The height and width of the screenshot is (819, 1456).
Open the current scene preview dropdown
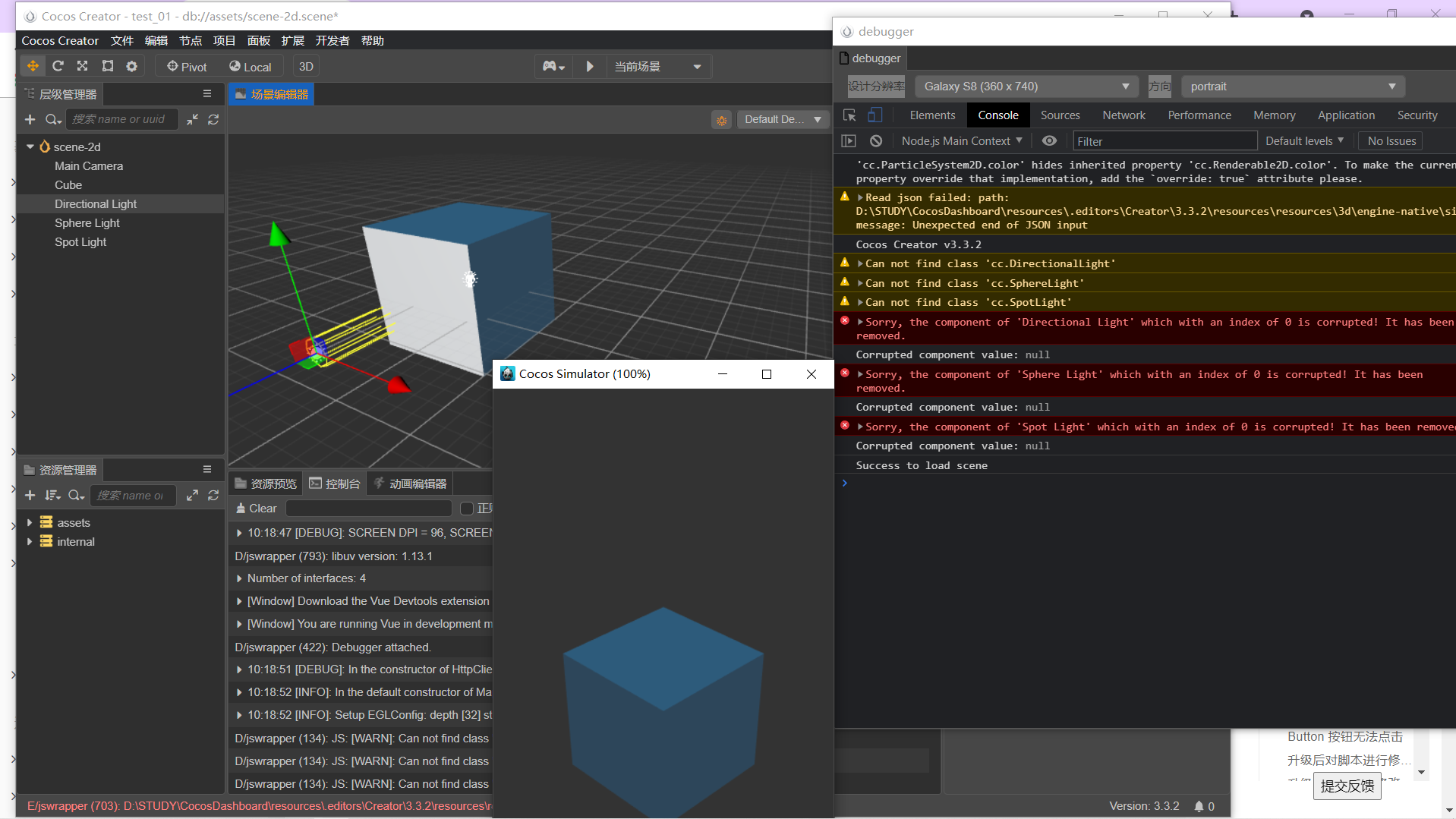[x=658, y=67]
